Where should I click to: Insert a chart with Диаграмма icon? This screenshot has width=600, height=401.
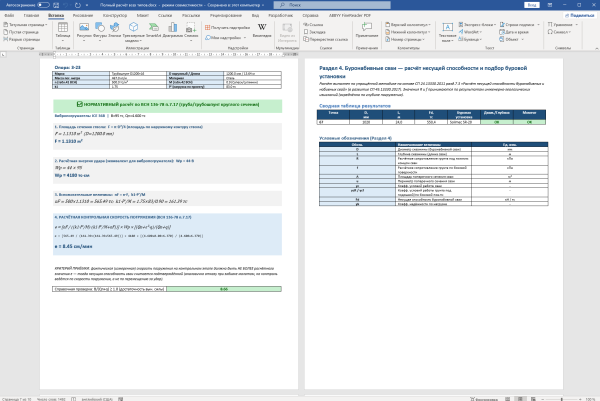point(173,30)
